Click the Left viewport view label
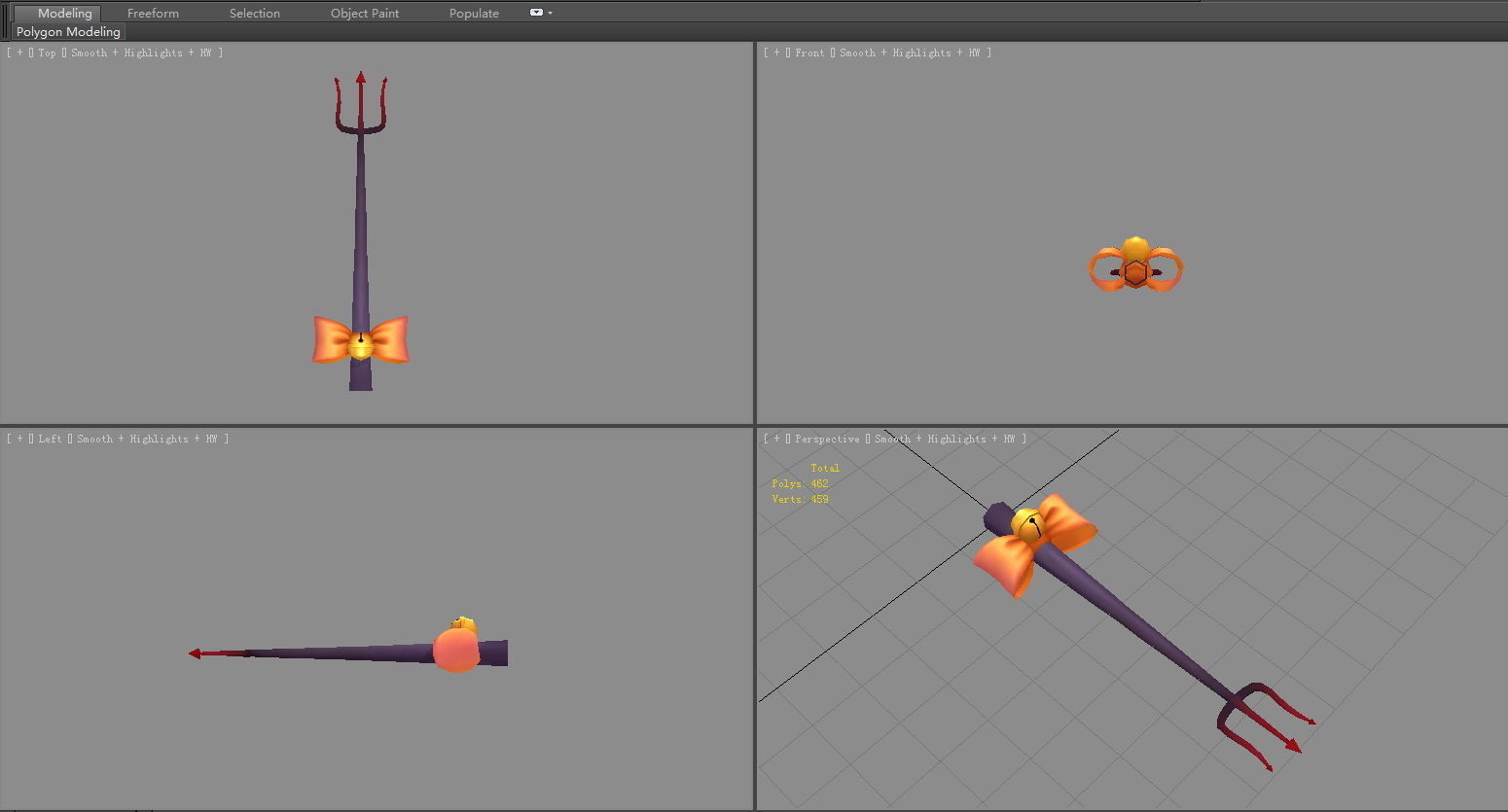Viewport: 1508px width, 812px height. click(50, 440)
